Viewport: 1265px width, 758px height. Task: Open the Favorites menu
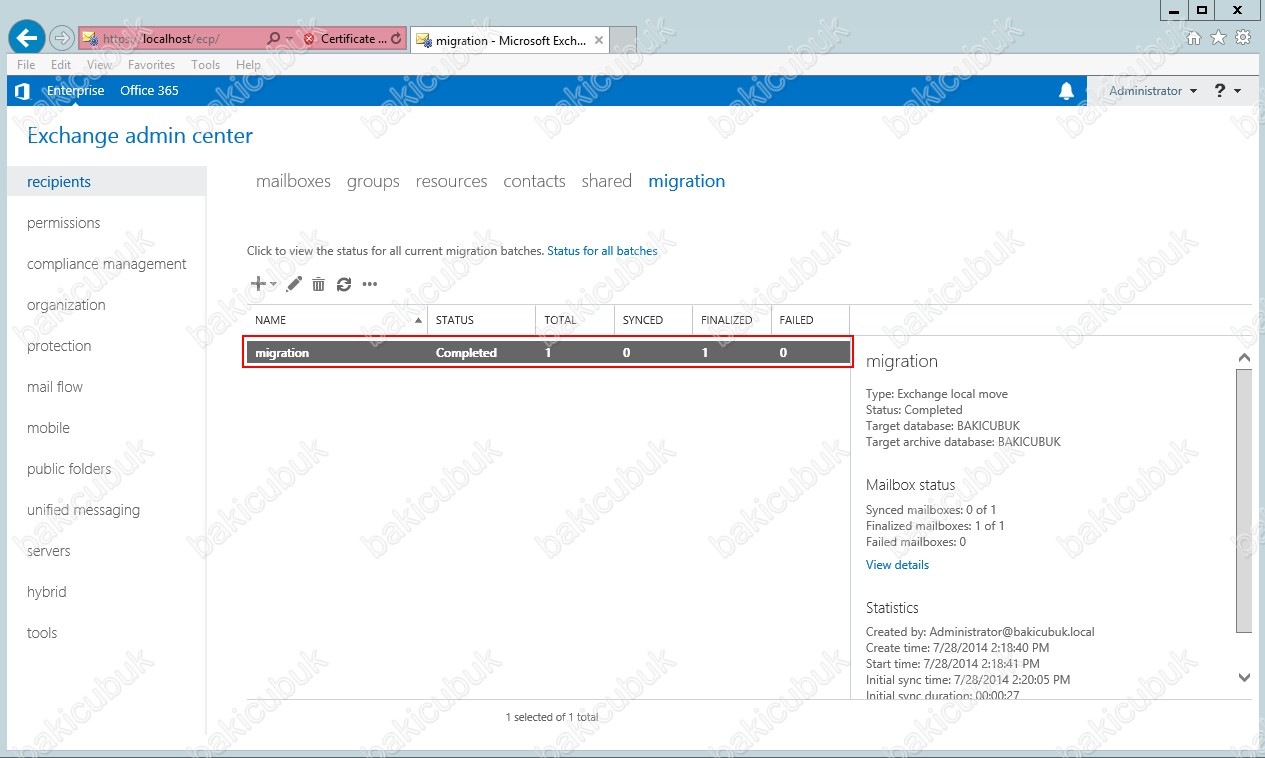[x=151, y=65]
